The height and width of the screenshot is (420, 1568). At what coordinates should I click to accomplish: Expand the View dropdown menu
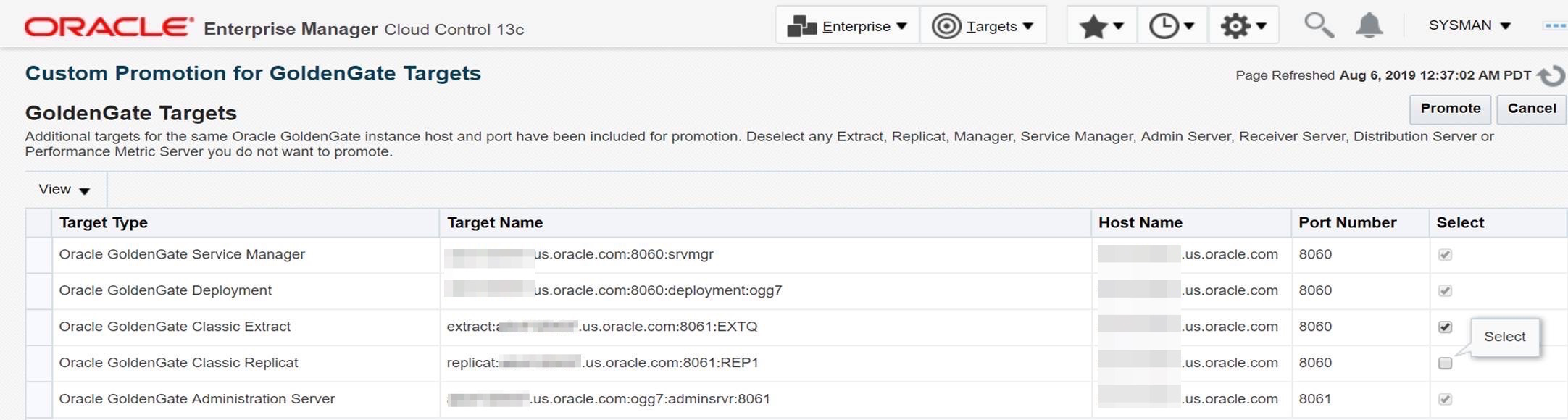pos(64,190)
